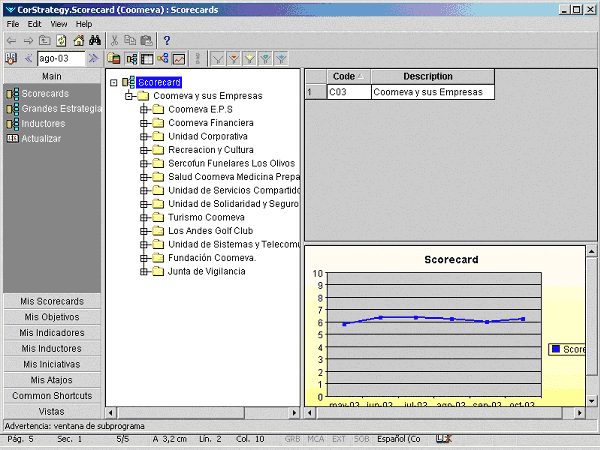Go to next period with double arrow

pos(93,59)
